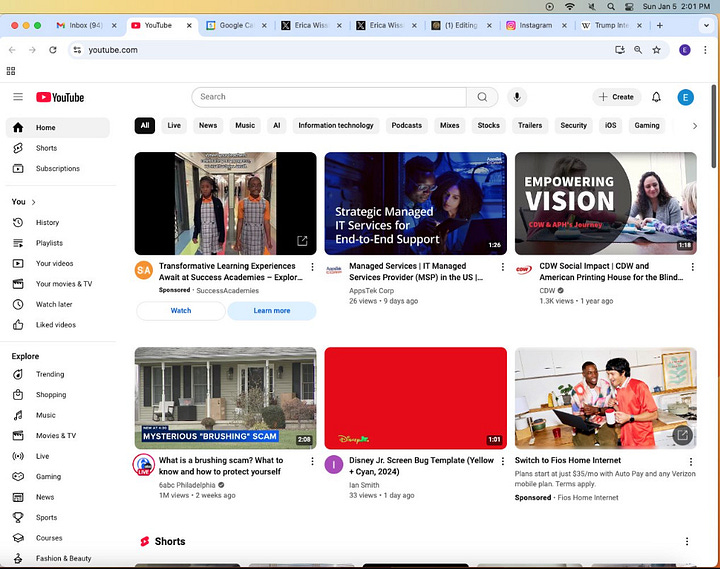Open the YouTube hamburger guide menu
This screenshot has height=569, width=720.
click(x=18, y=97)
